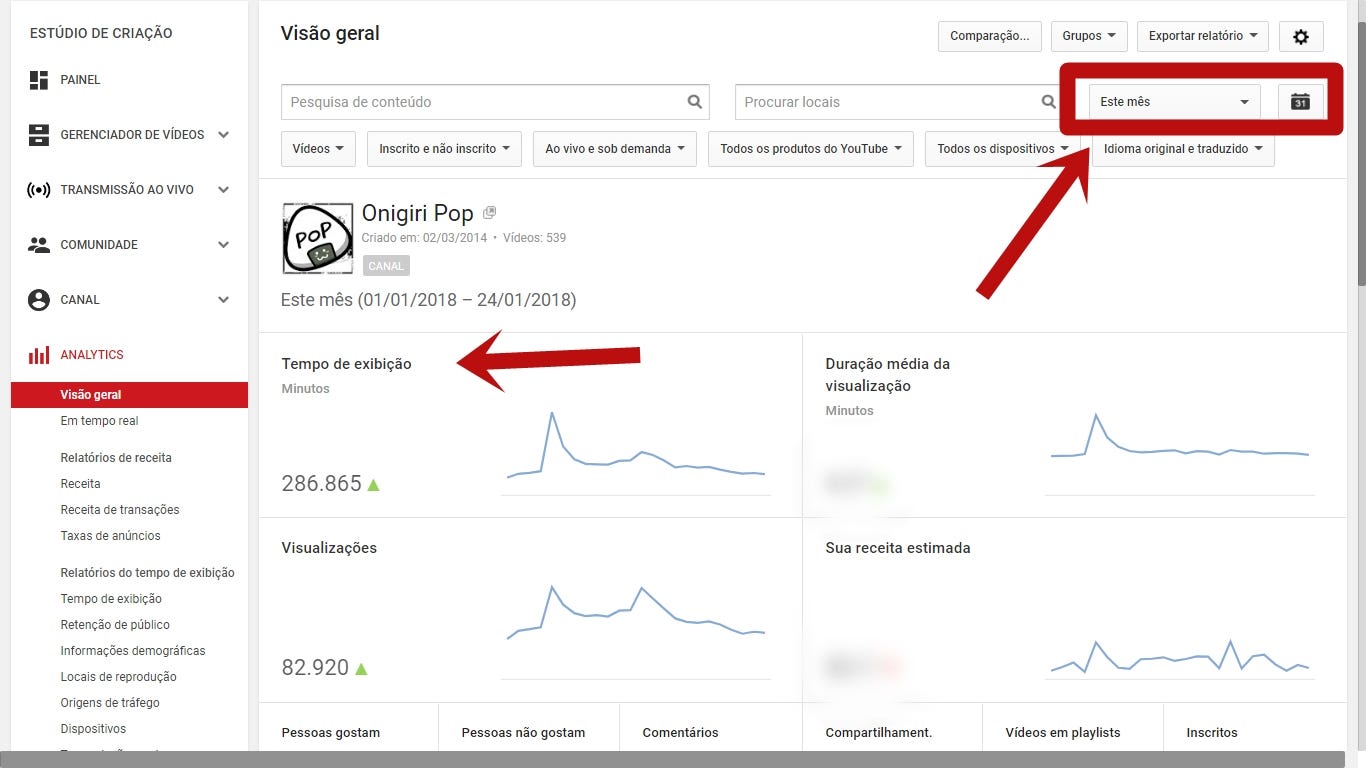Open Taxas de anúncios report
The height and width of the screenshot is (768, 1366).
[110, 536]
